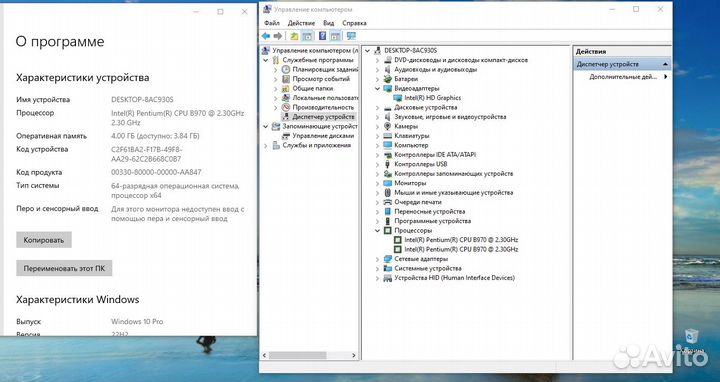This screenshot has width=720, height=382.
Task: Open the Вид menu
Action: click(328, 22)
